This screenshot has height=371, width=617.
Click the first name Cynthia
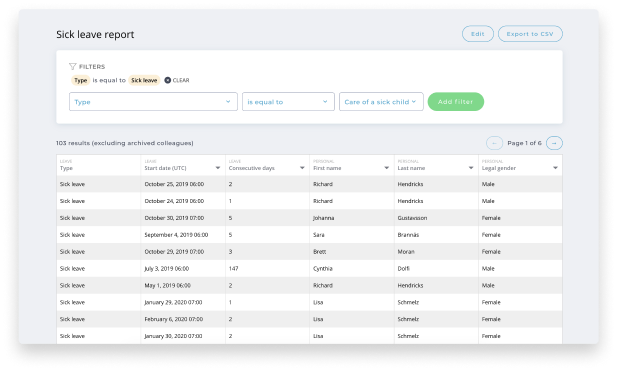tap(323, 269)
